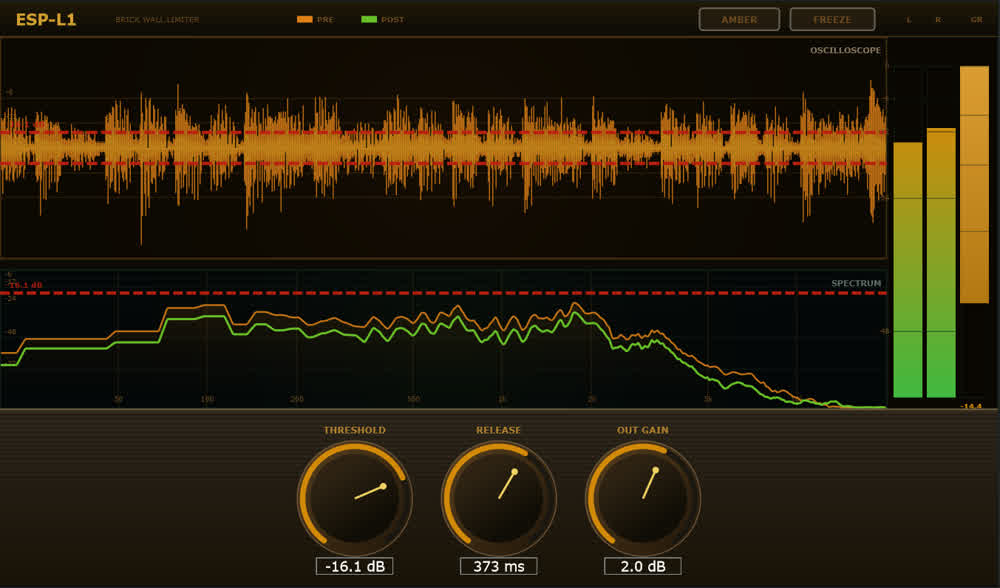
Task: Click the AMBER theme button
Action: tap(739, 19)
